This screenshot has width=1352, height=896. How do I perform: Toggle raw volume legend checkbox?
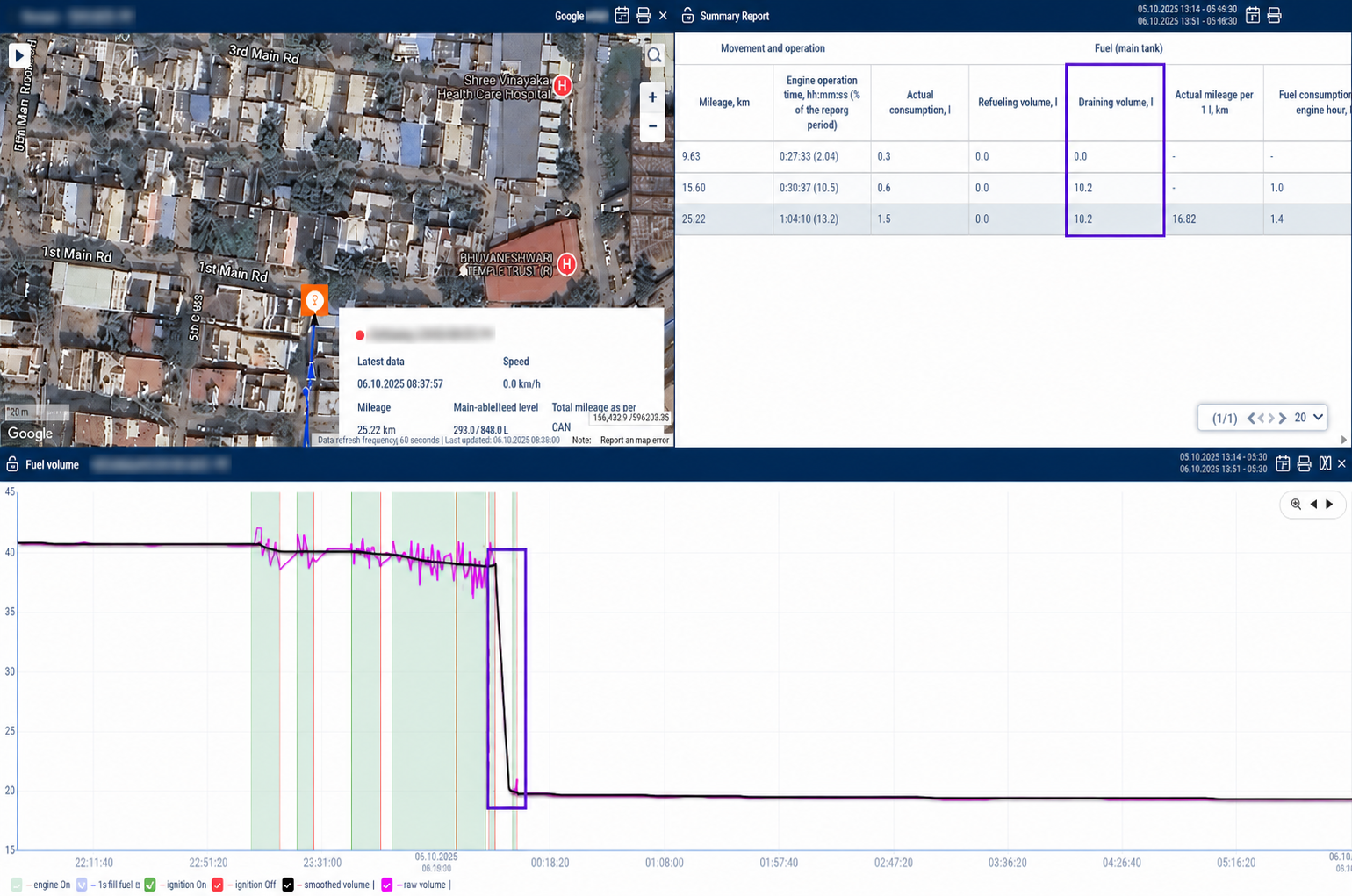(x=387, y=885)
